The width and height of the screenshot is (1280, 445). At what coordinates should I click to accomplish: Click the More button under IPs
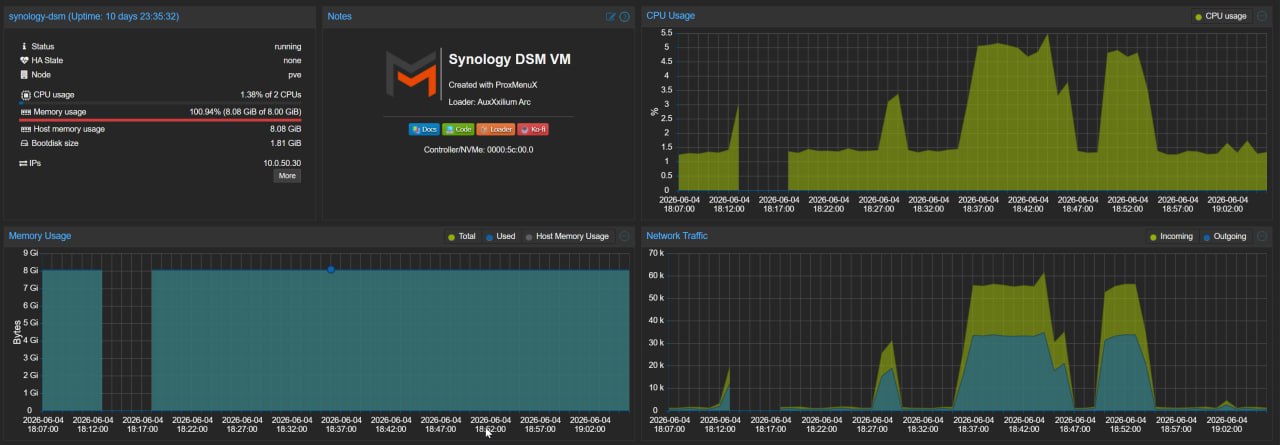click(287, 176)
